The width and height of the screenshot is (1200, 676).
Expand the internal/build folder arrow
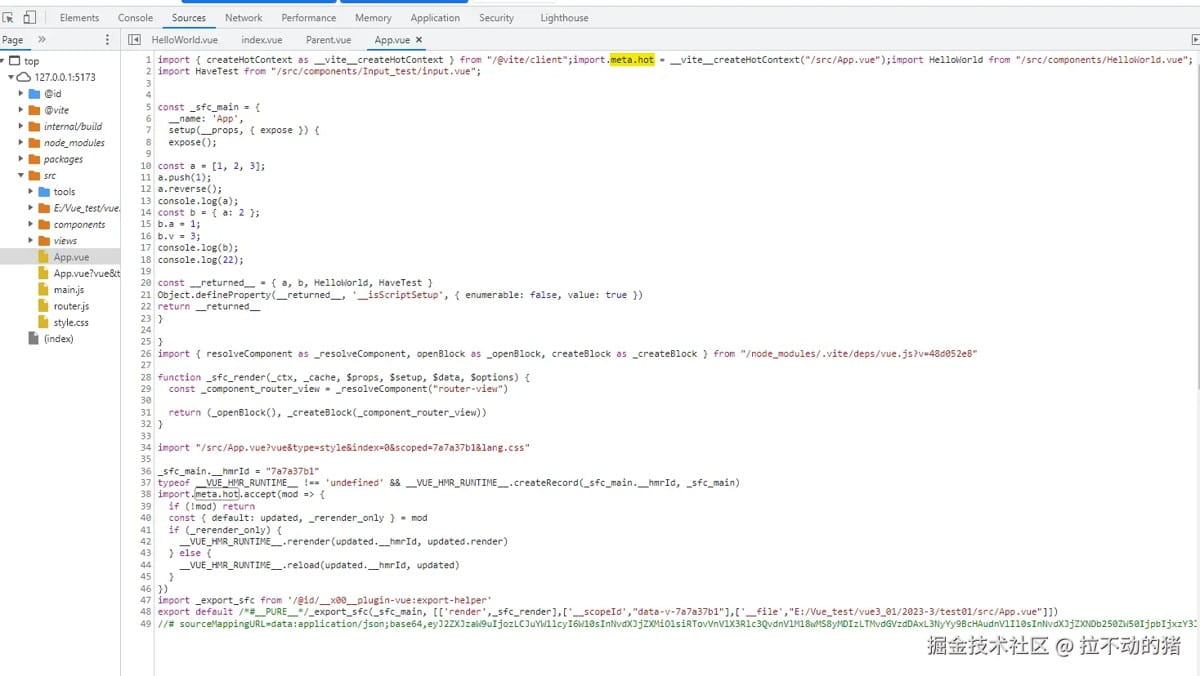(21, 126)
